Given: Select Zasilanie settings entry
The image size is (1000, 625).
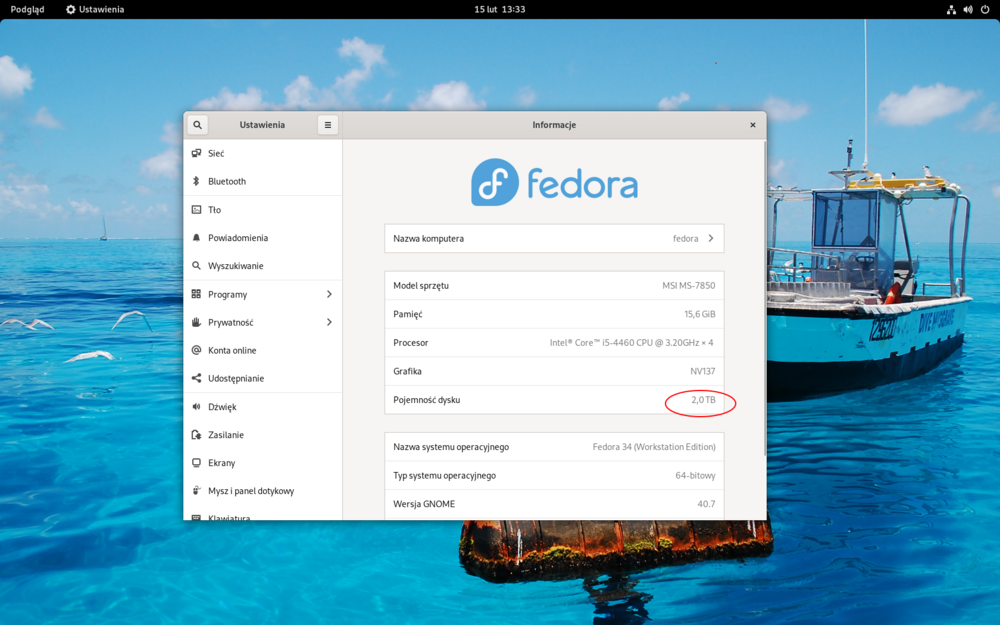Looking at the screenshot, I should (263, 434).
